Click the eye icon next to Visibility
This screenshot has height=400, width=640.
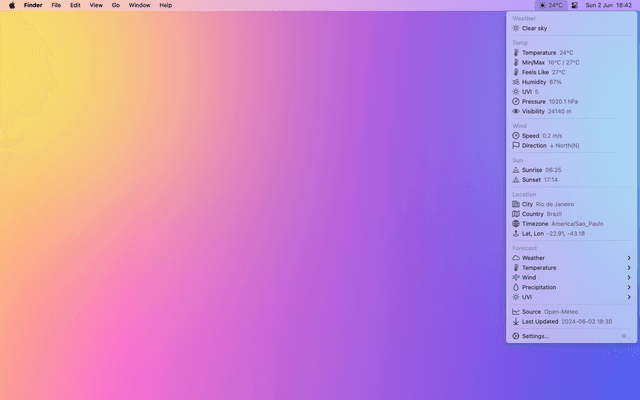[516, 111]
